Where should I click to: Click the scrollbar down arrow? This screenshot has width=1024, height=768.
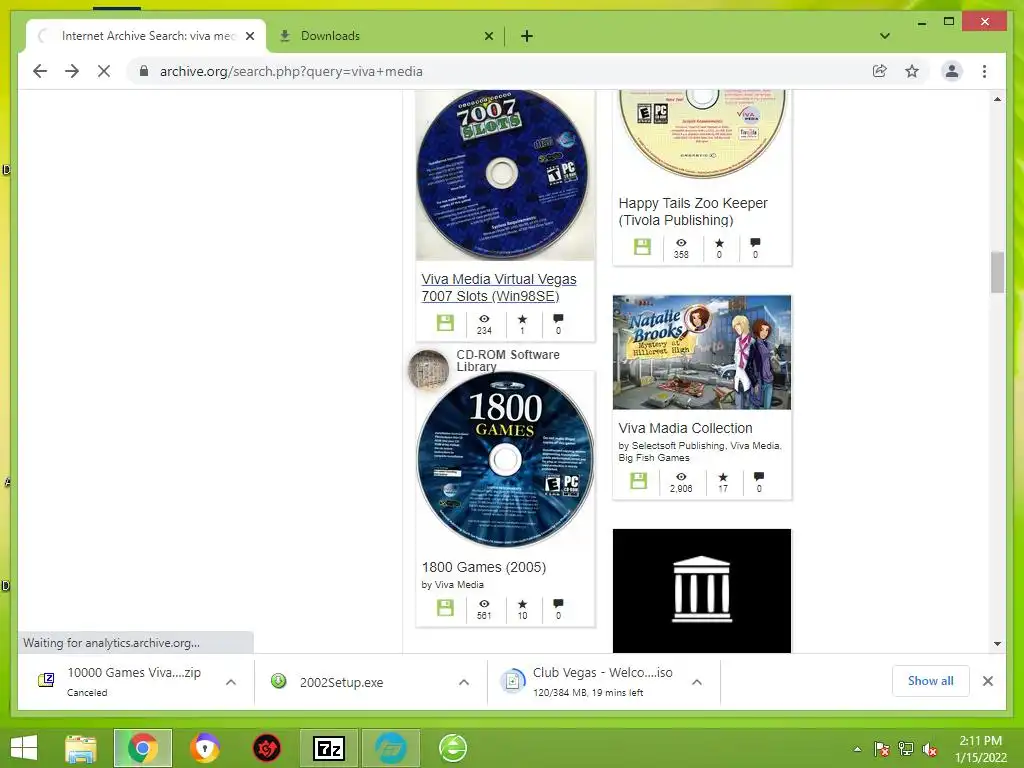click(x=997, y=644)
